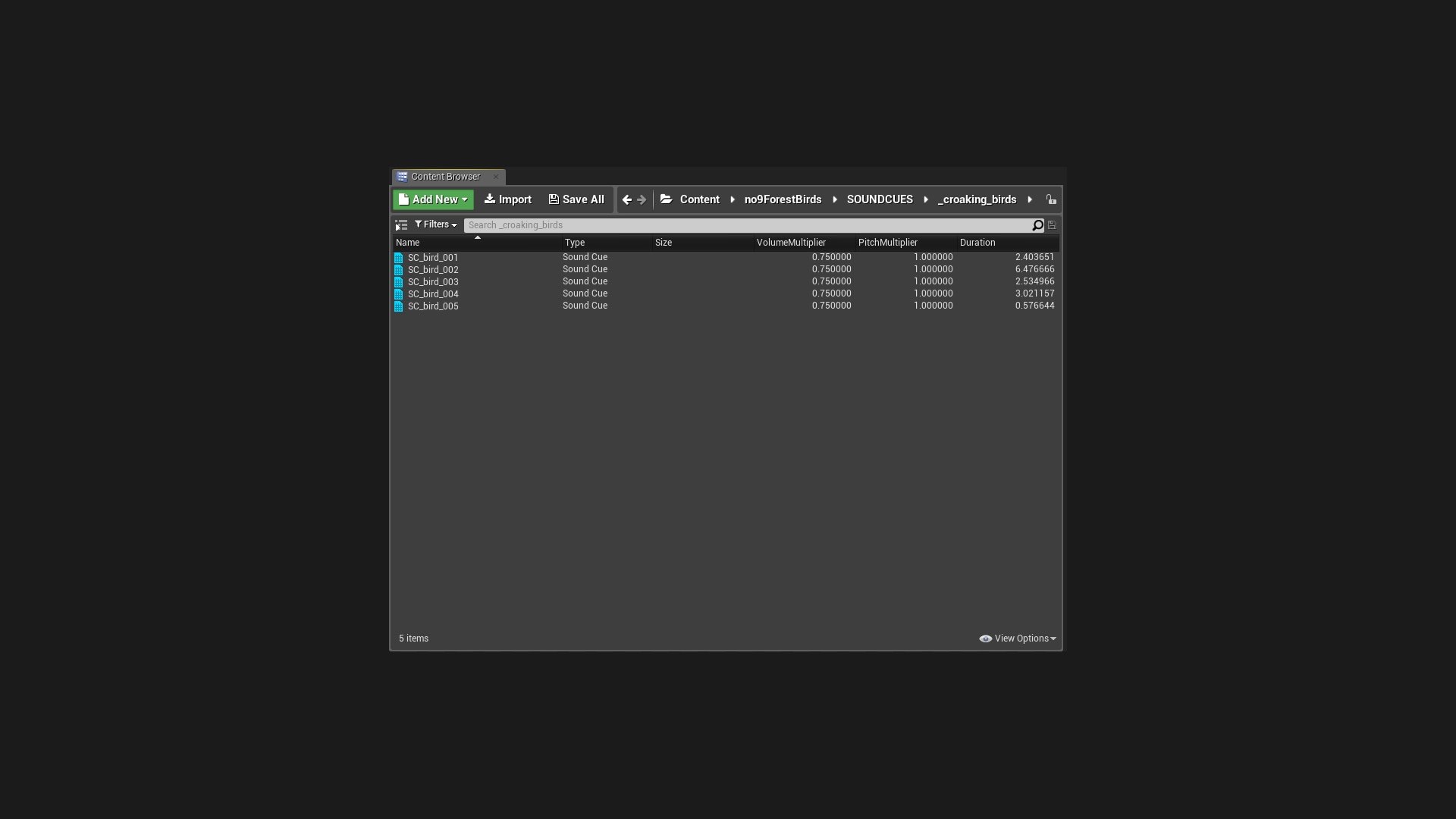Switch to the Content Browser tab
The width and height of the screenshot is (1456, 819).
click(445, 177)
